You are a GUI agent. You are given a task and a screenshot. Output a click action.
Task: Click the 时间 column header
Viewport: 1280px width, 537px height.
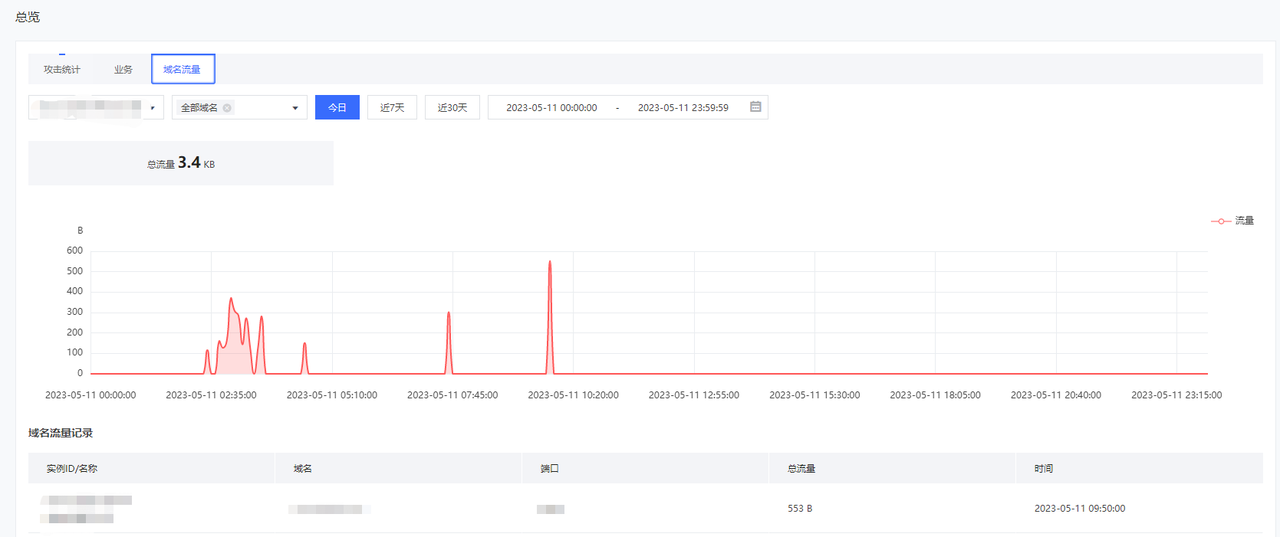click(1043, 468)
